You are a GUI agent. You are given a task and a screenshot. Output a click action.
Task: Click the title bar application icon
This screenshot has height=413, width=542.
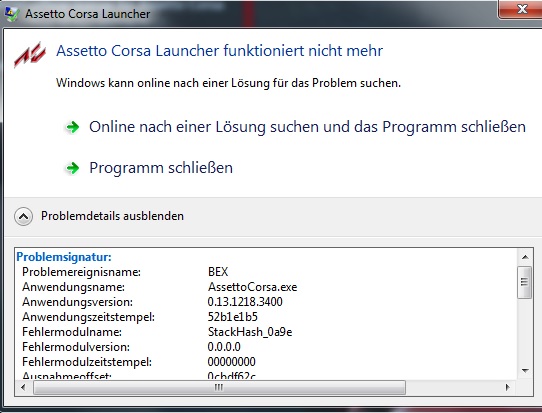pos(12,13)
